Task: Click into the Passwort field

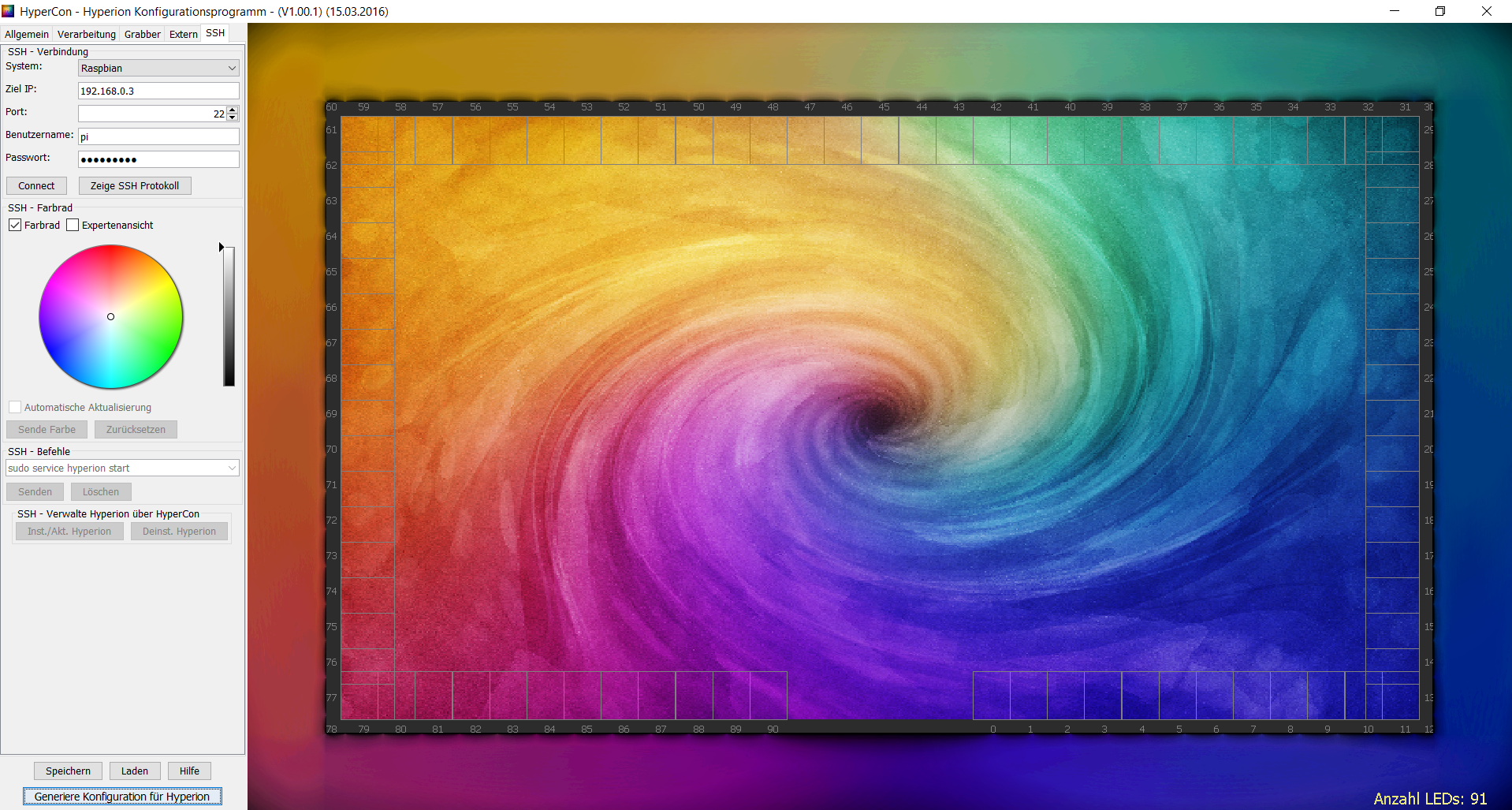Action: tap(158, 159)
